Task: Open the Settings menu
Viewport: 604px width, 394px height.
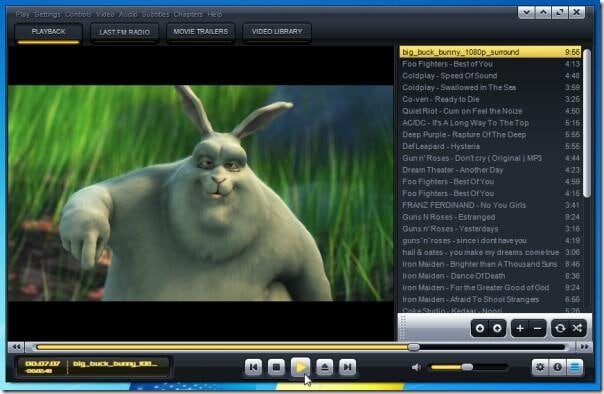Action: (x=47, y=14)
